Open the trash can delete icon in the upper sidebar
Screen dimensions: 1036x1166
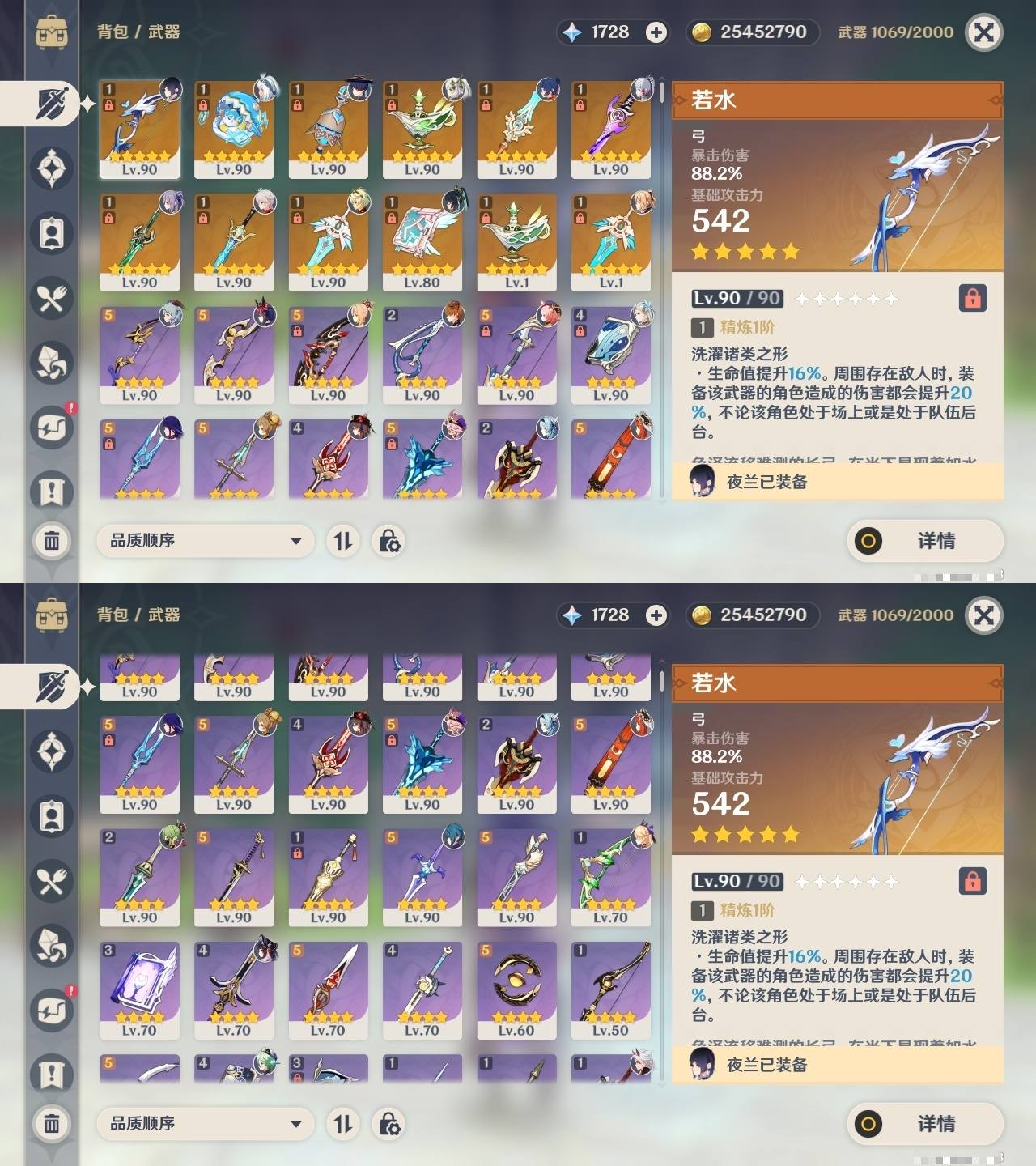point(52,540)
